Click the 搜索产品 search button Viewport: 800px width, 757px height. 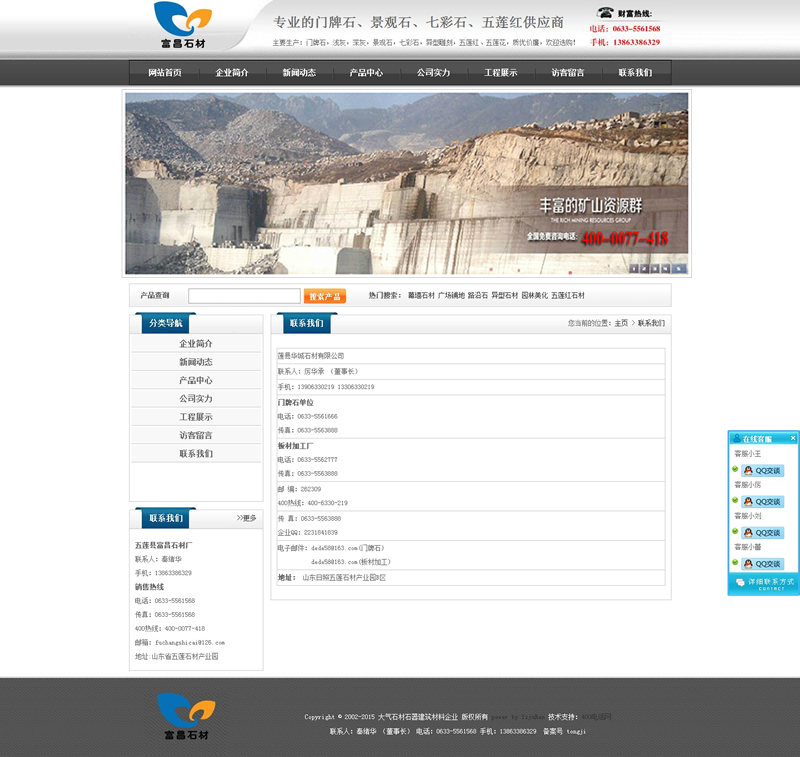pyautogui.click(x=325, y=296)
